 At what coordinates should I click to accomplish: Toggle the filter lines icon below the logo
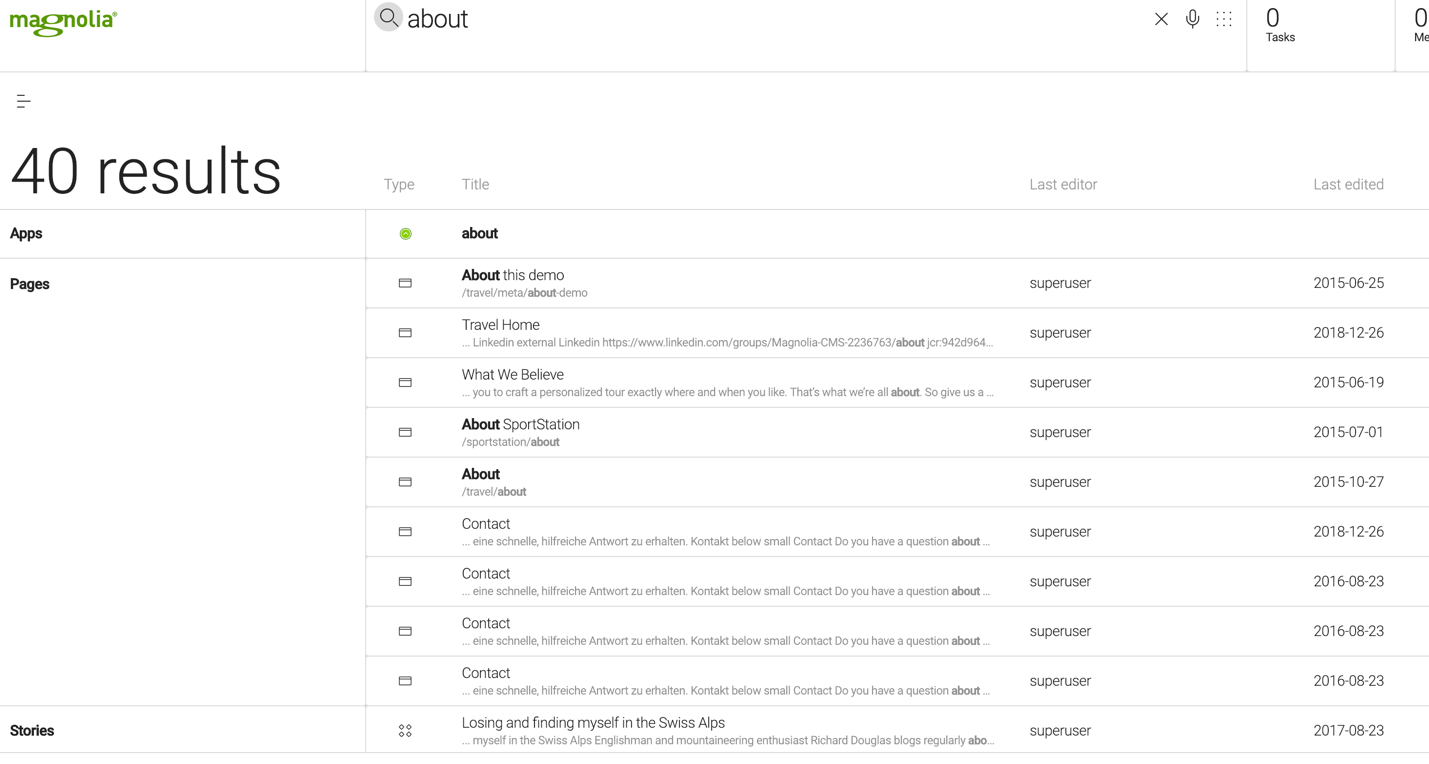tap(24, 101)
